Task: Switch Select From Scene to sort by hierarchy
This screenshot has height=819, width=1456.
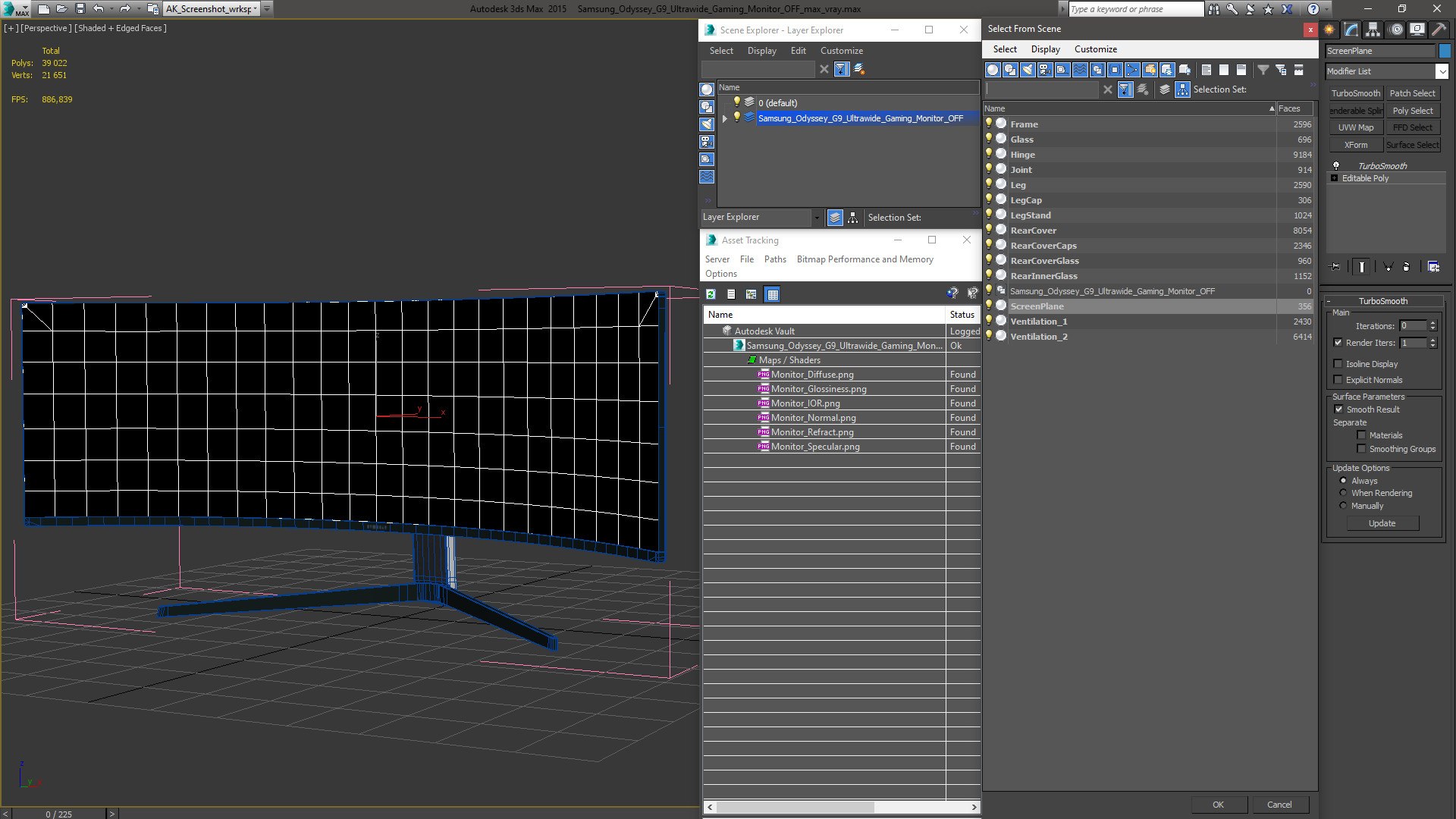Action: (1182, 89)
